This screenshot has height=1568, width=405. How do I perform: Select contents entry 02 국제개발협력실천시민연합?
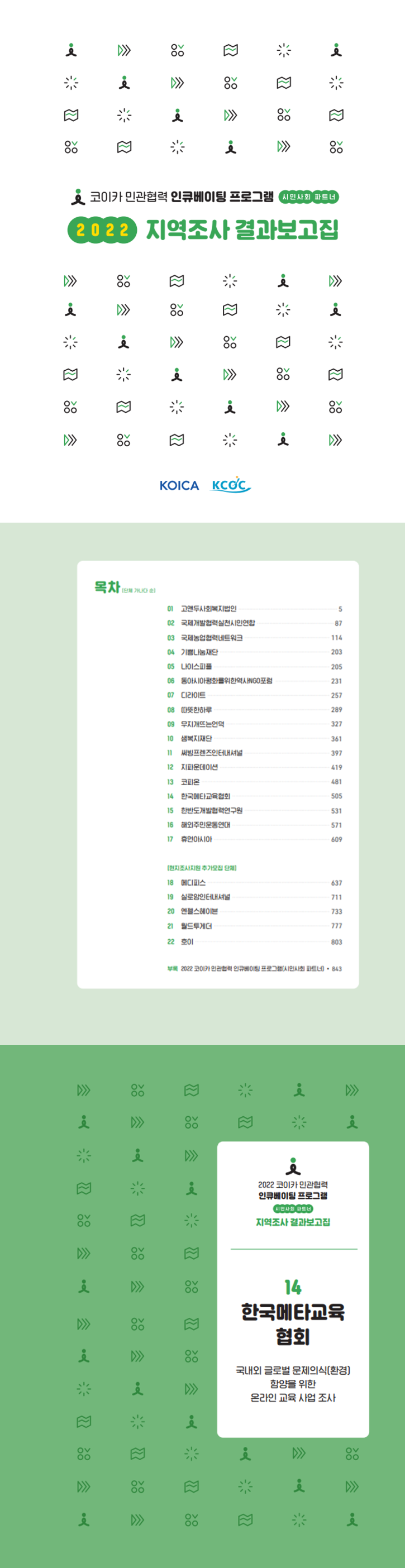pyautogui.click(x=255, y=623)
